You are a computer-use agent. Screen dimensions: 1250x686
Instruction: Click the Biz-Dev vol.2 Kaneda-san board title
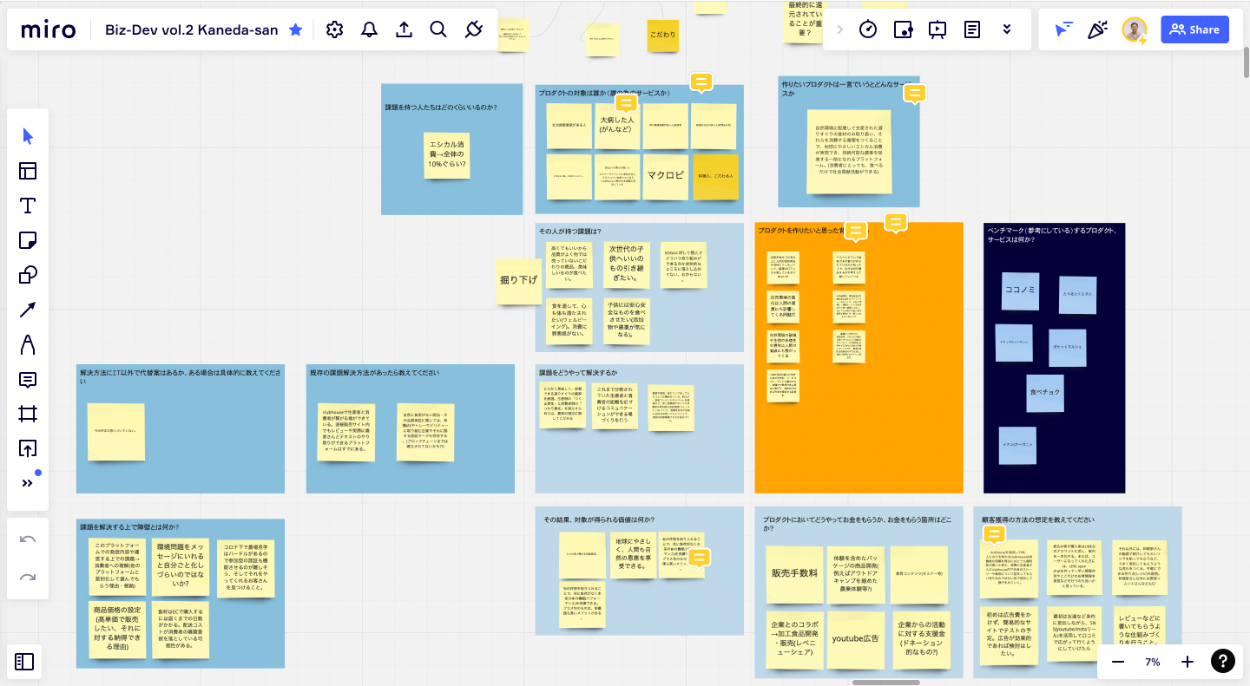pos(192,30)
